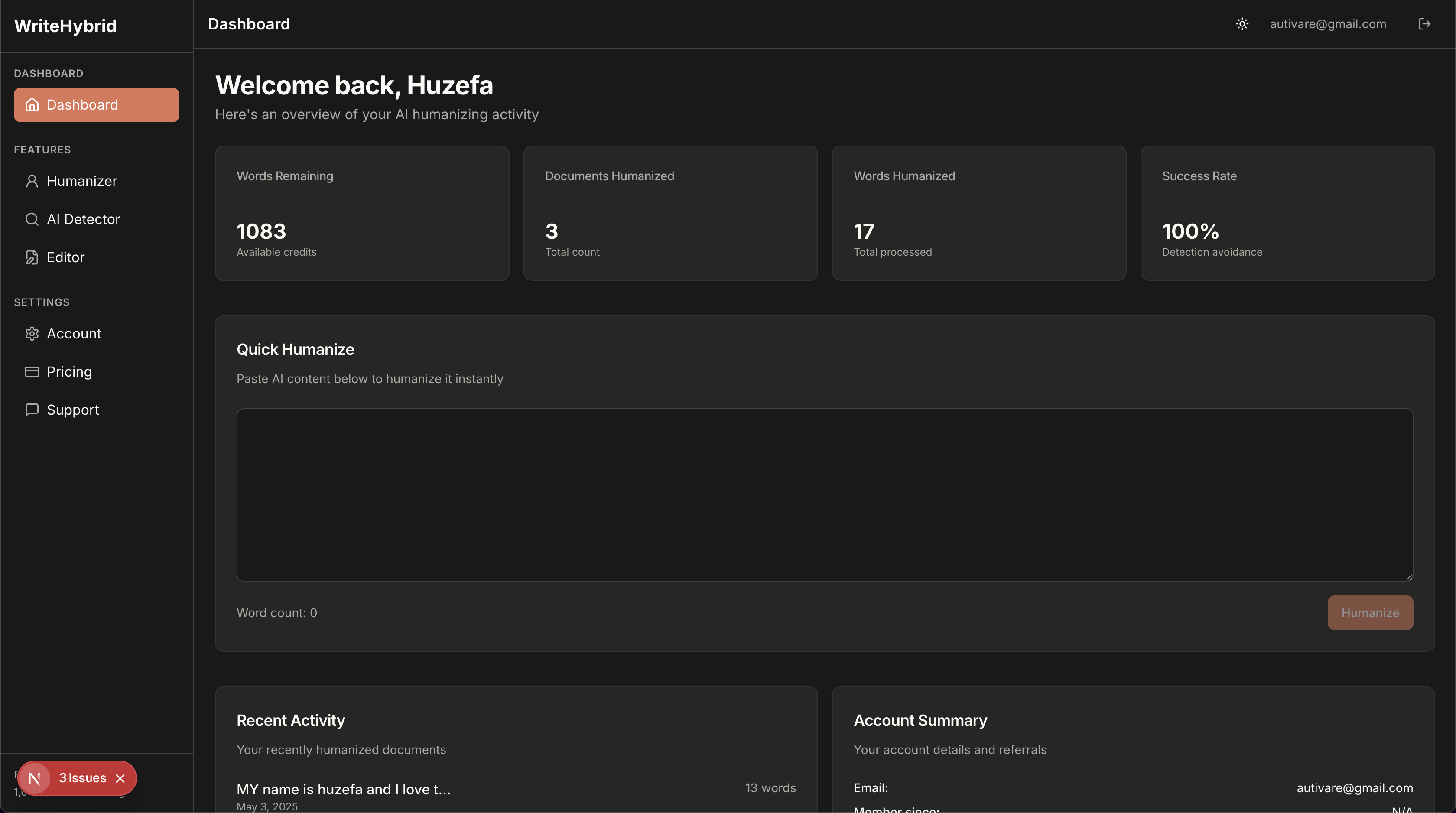
Task: Click the logout icon in header
Action: click(1424, 24)
